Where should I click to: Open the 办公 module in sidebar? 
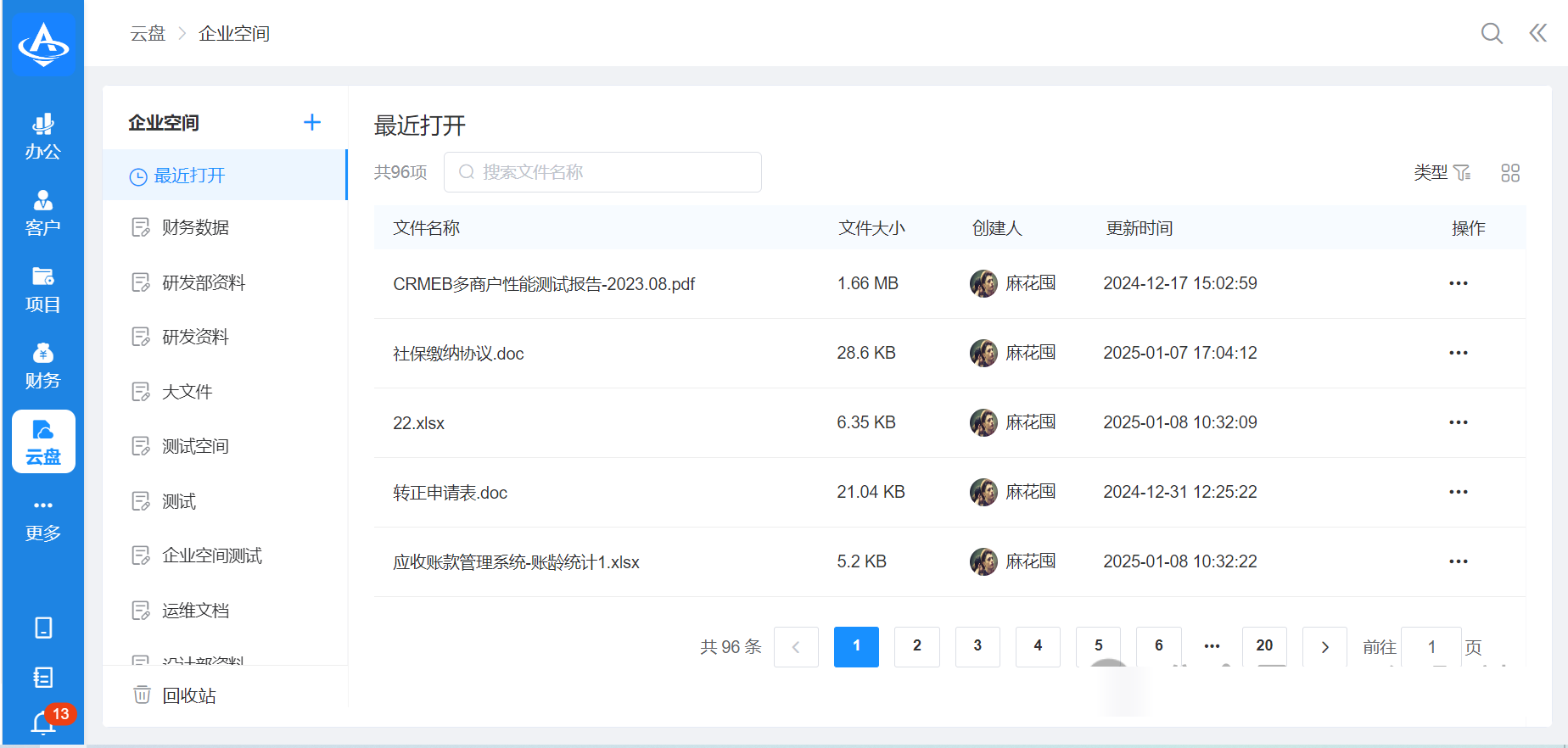tap(42, 136)
